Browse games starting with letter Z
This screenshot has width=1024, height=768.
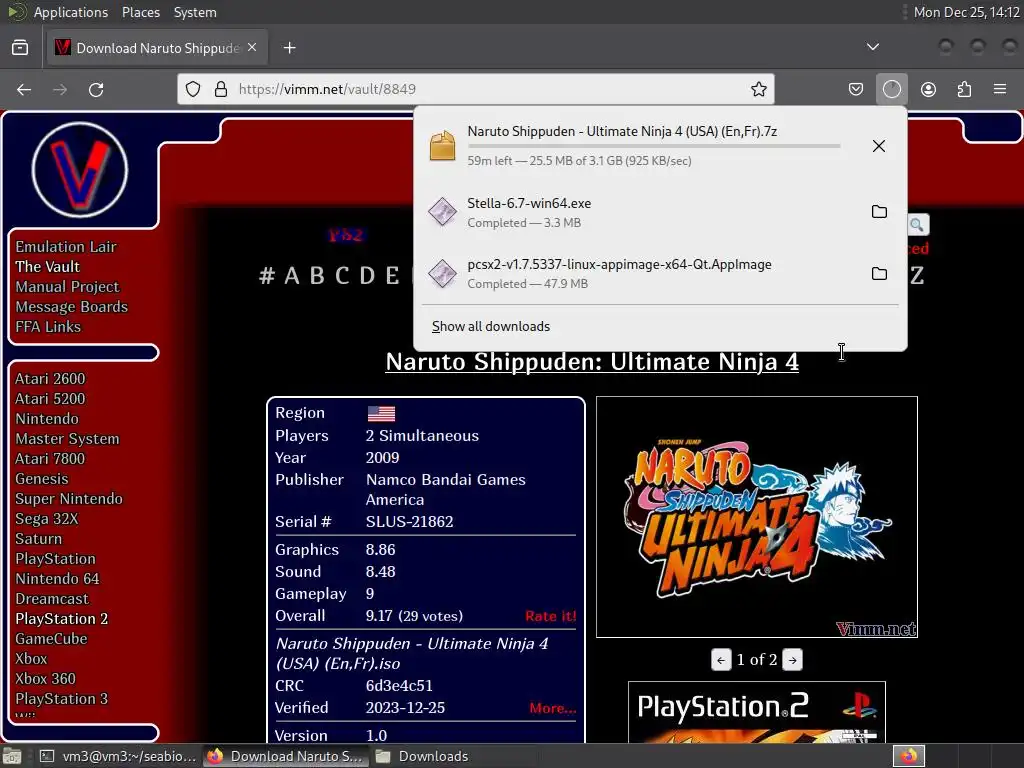pyautogui.click(x=917, y=276)
